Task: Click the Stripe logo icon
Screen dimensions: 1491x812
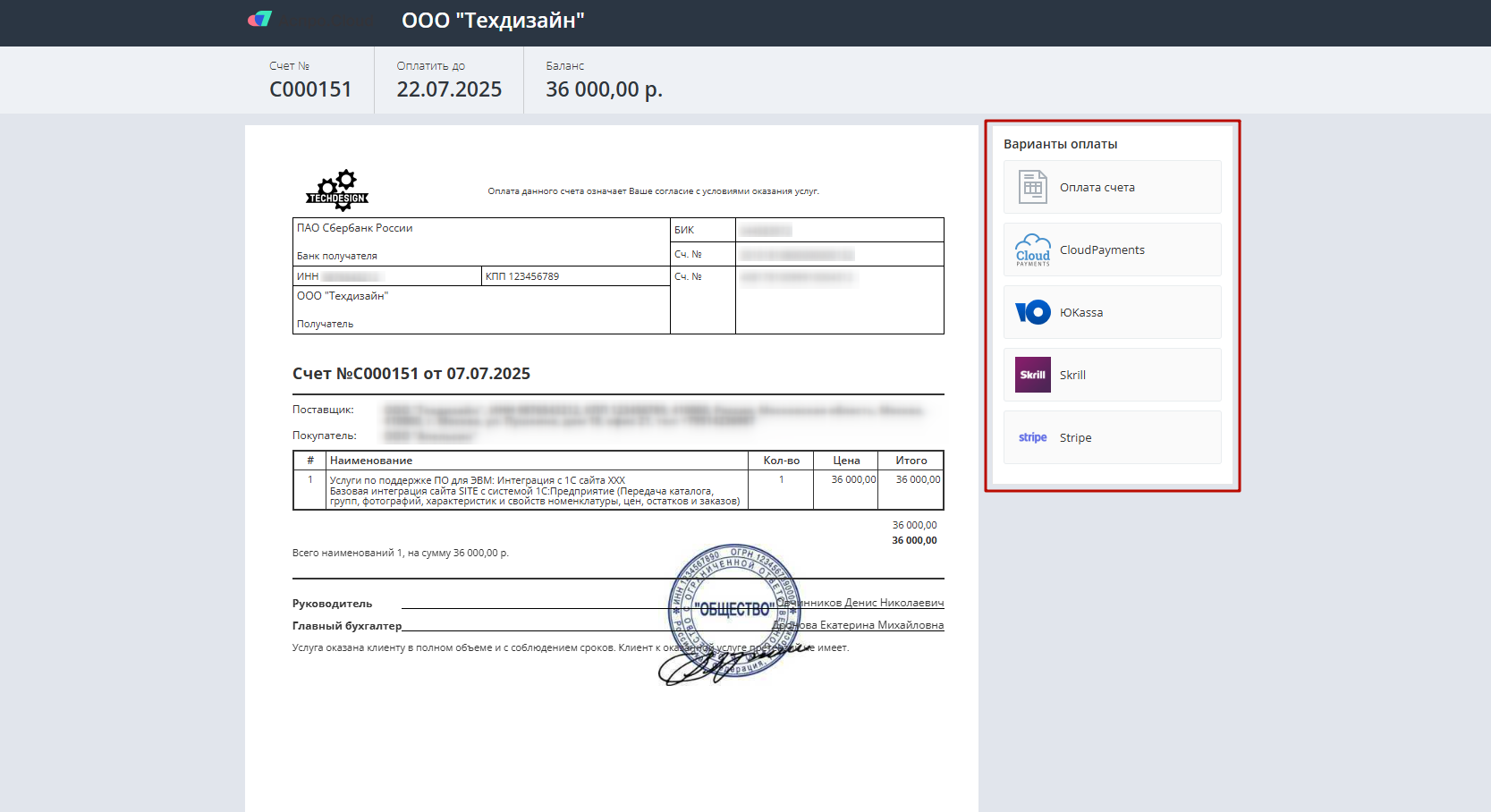Action: point(1032,437)
